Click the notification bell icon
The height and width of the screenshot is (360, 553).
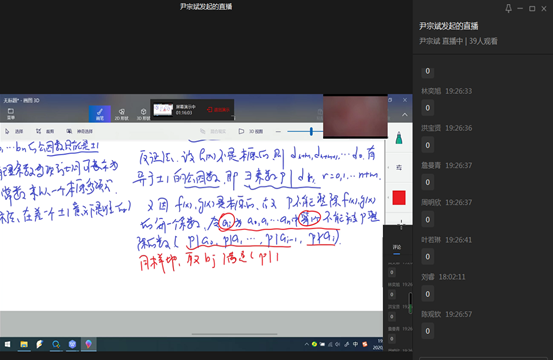[x=508, y=8]
